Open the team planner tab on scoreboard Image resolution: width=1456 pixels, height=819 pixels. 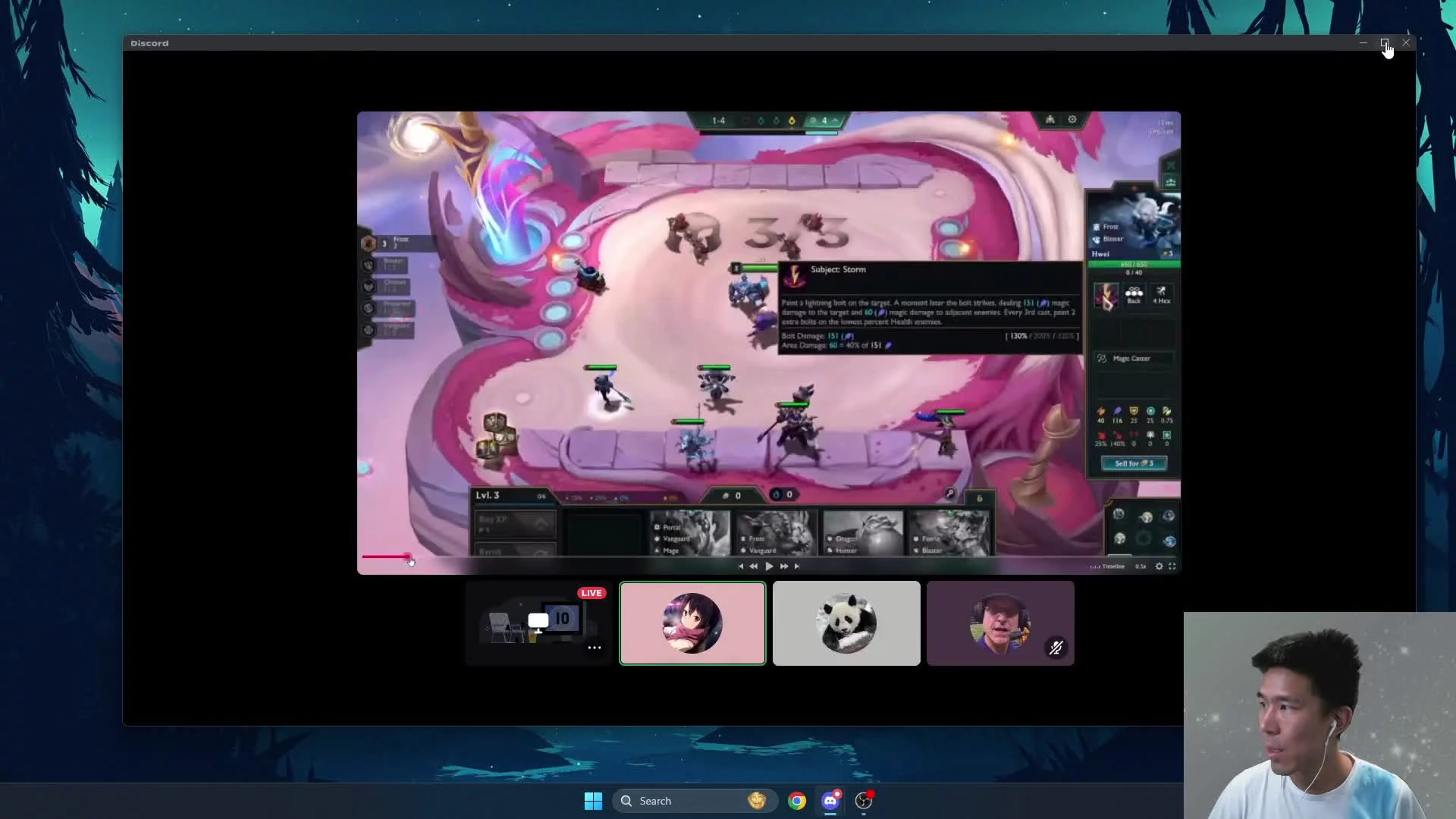pyautogui.click(x=1170, y=182)
